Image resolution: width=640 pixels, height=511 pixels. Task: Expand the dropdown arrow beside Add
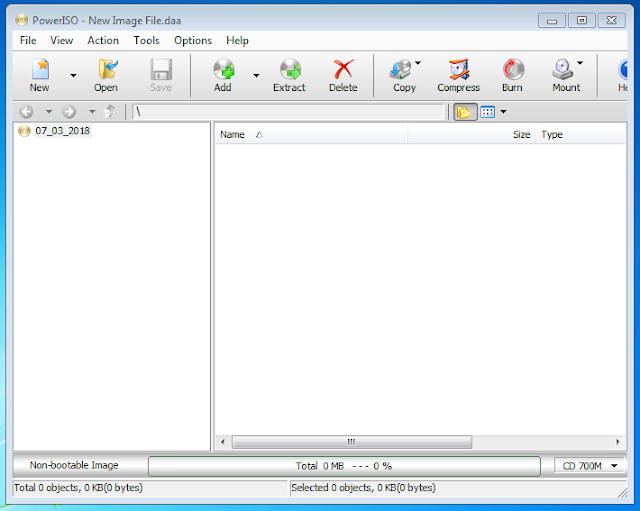(256, 76)
